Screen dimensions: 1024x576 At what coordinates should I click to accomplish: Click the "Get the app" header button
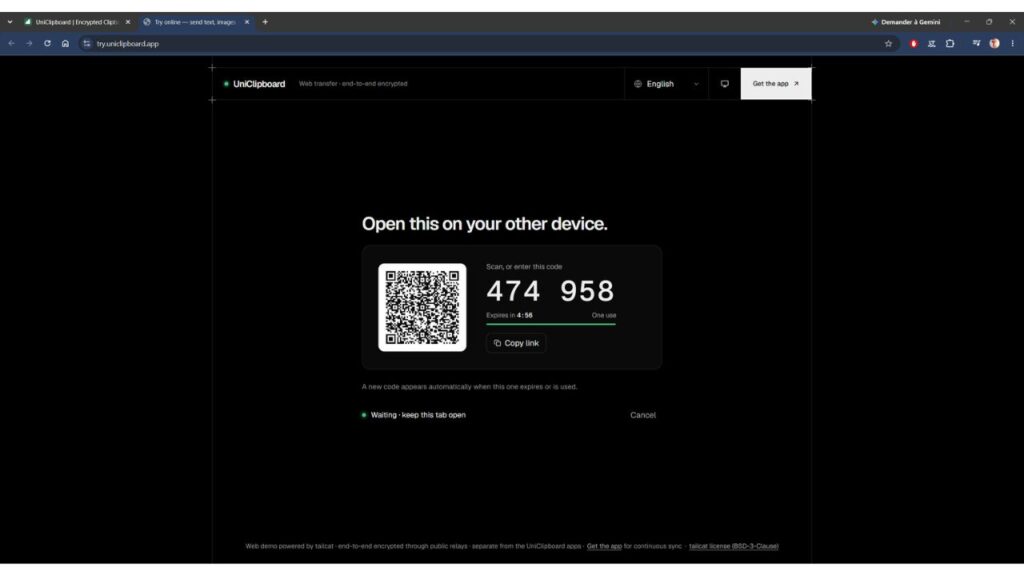(x=776, y=84)
